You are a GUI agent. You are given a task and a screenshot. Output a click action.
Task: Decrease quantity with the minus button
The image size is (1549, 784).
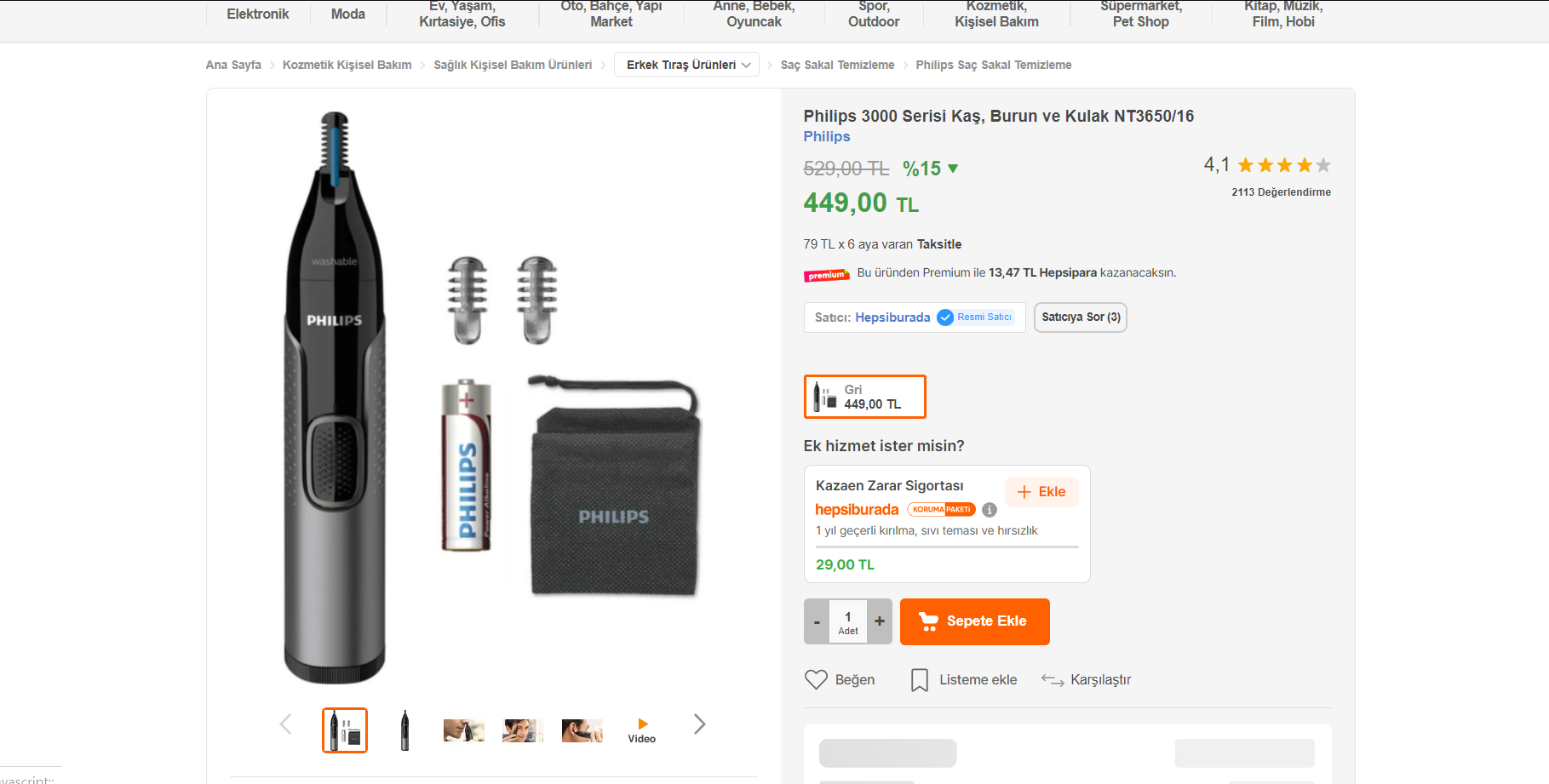817,621
